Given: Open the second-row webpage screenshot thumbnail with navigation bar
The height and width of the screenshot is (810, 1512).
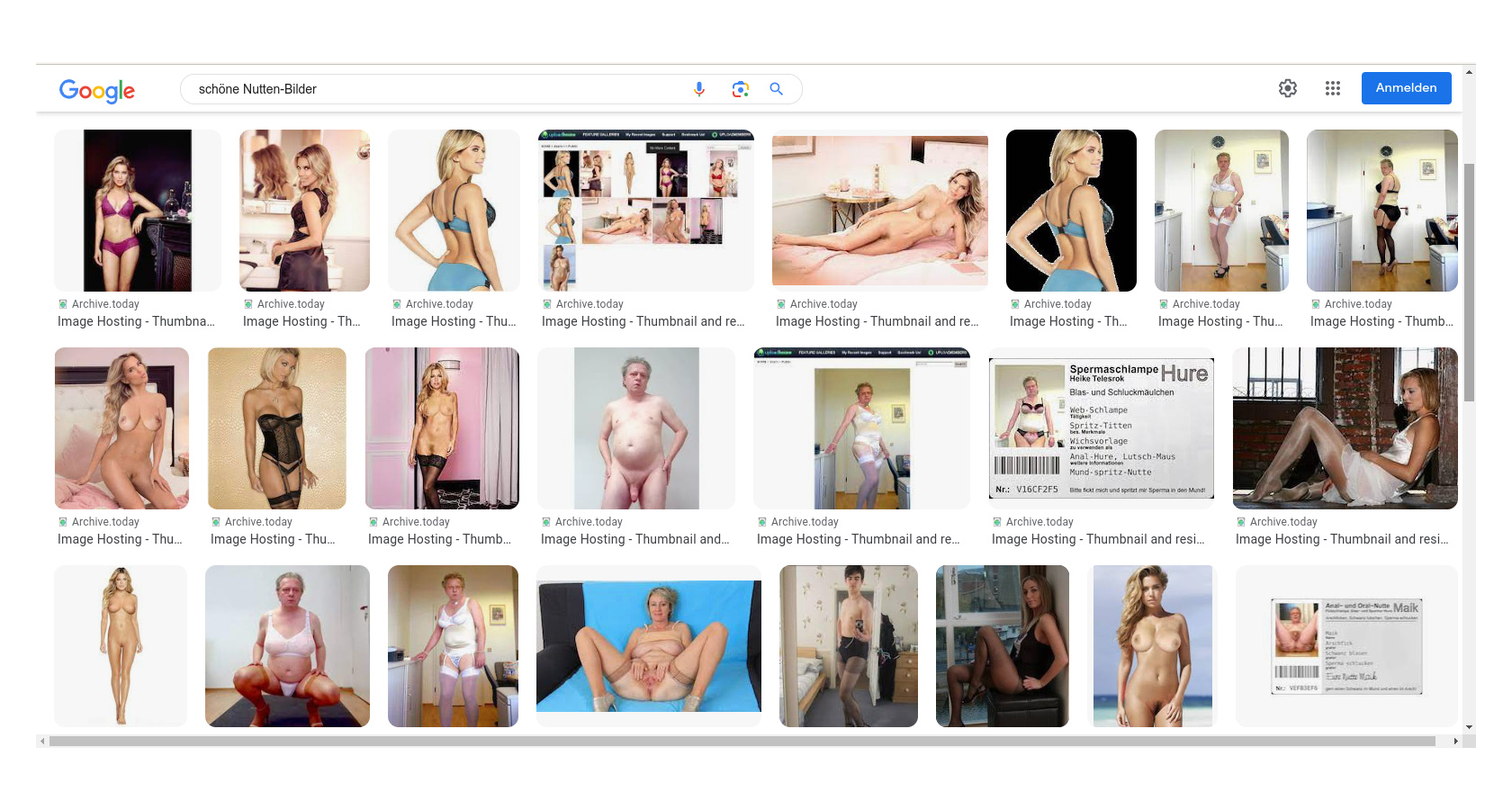Looking at the screenshot, I should [861, 428].
